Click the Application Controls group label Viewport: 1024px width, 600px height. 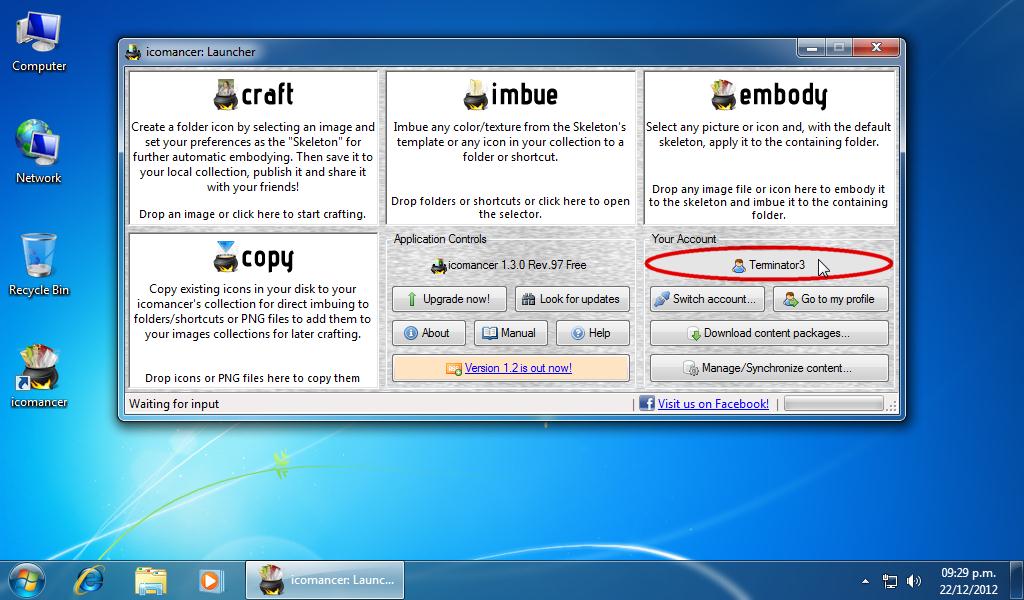pyautogui.click(x=440, y=239)
